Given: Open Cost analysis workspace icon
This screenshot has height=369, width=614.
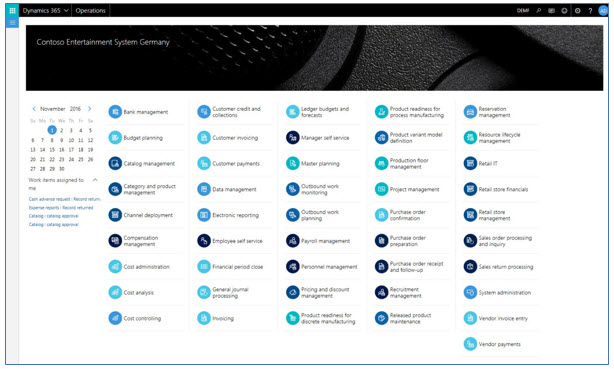Looking at the screenshot, I should point(115,293).
